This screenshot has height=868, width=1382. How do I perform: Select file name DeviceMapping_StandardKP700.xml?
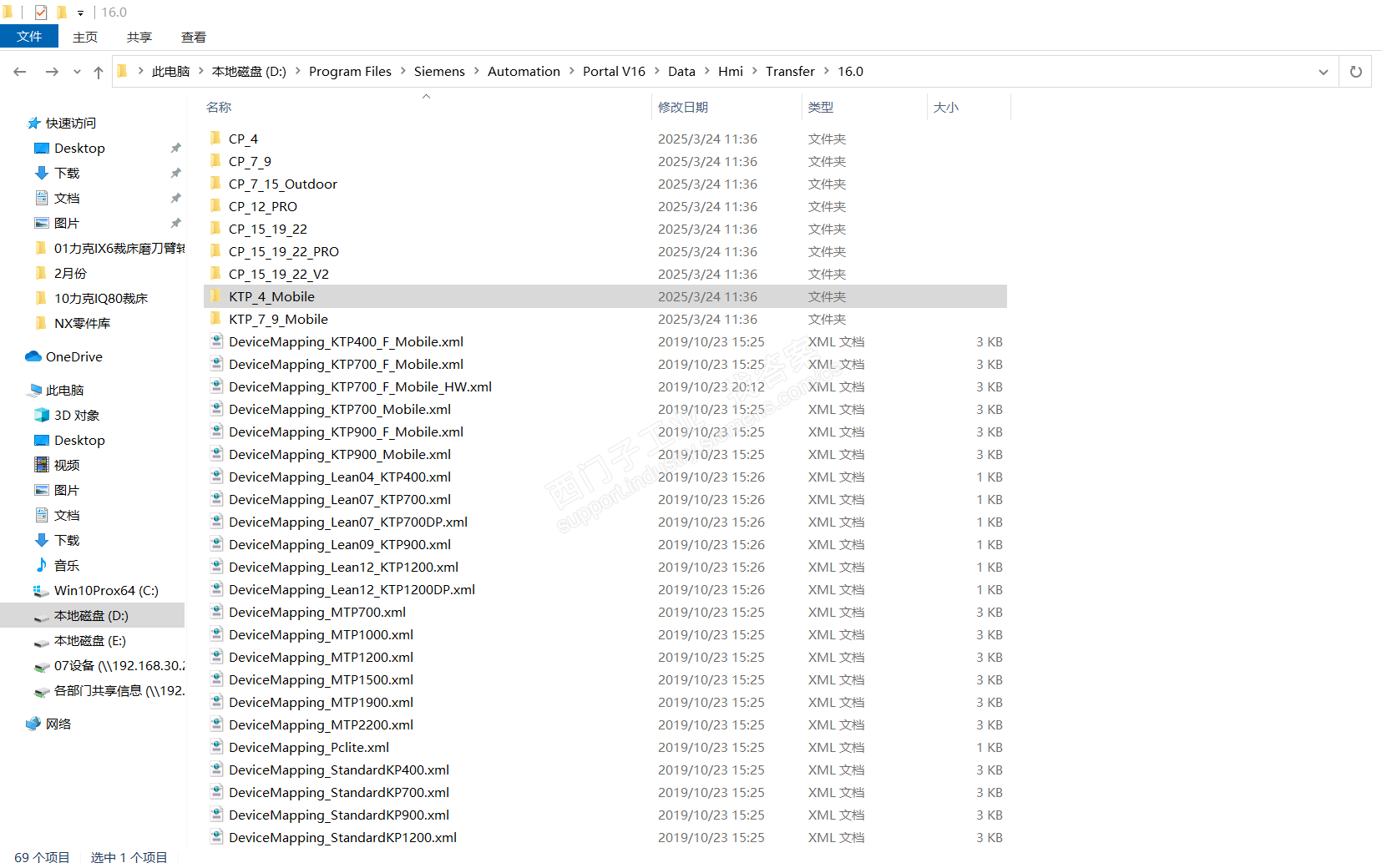(x=339, y=793)
